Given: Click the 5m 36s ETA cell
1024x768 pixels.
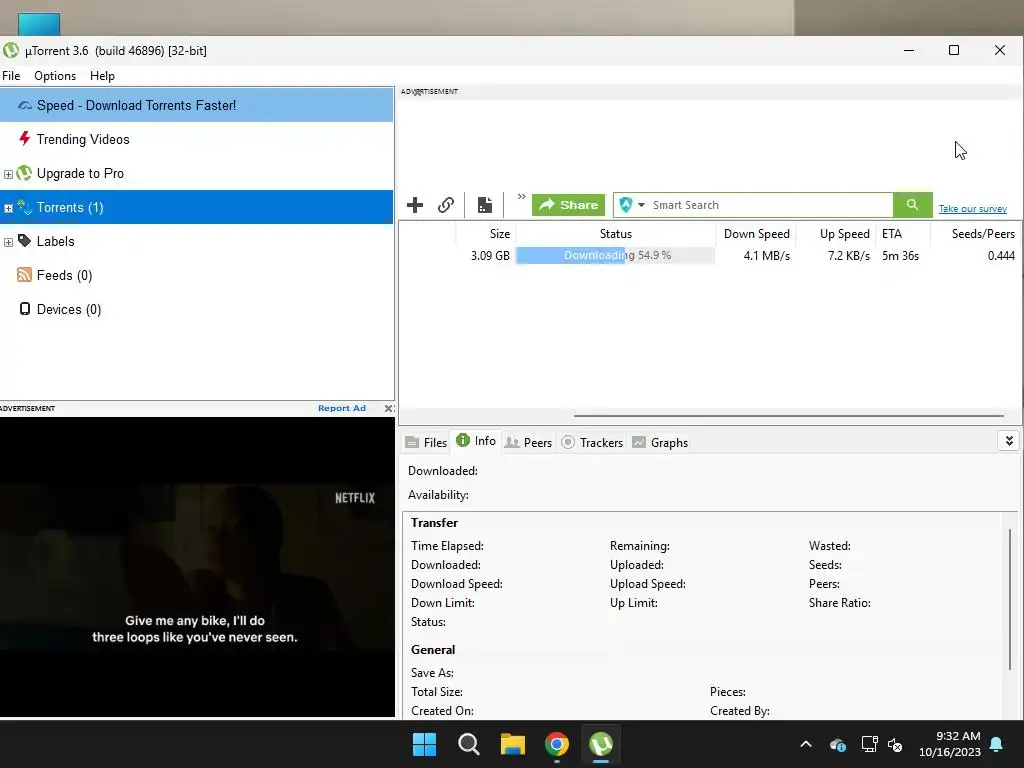Looking at the screenshot, I should coord(900,255).
